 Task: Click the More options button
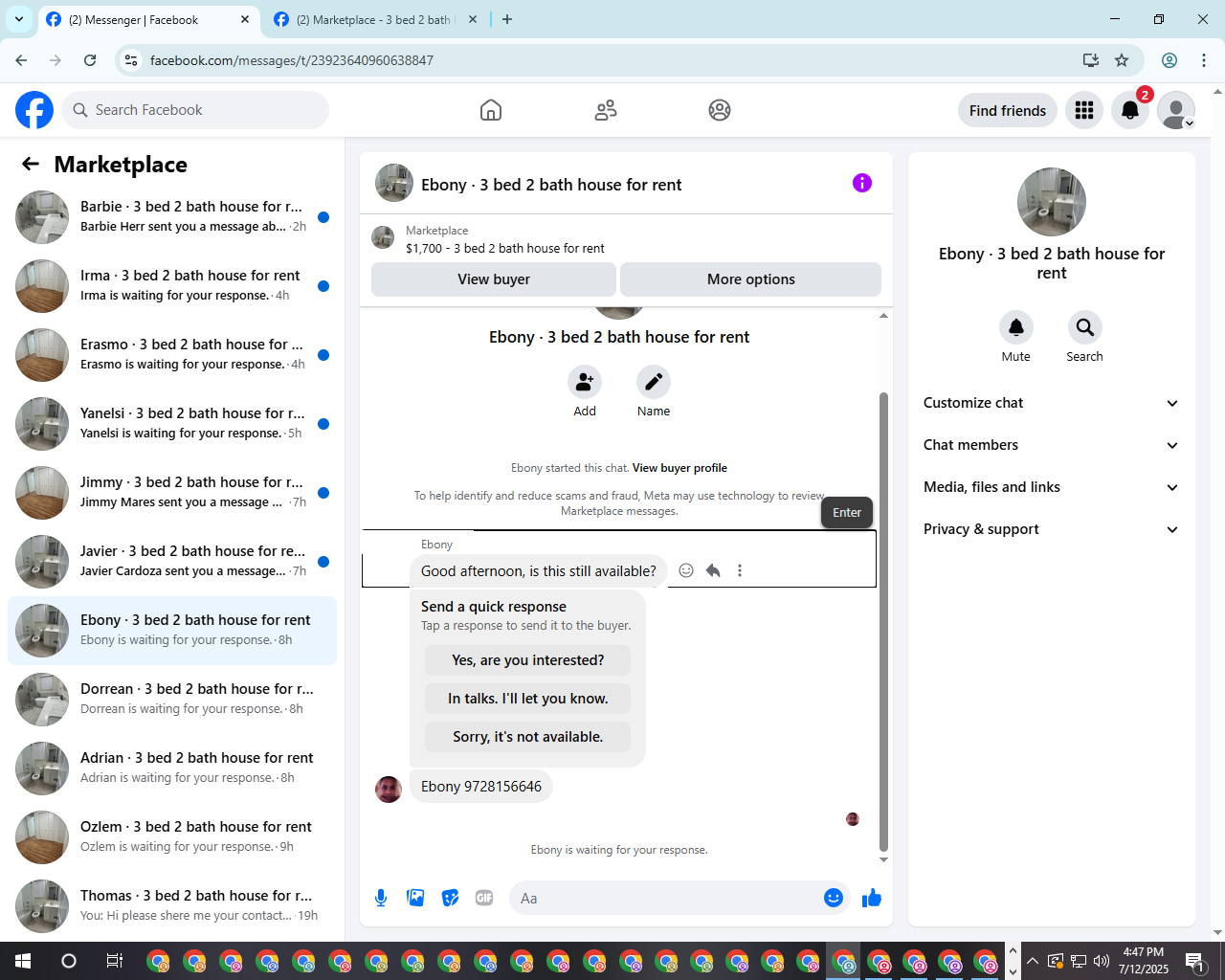(x=751, y=279)
